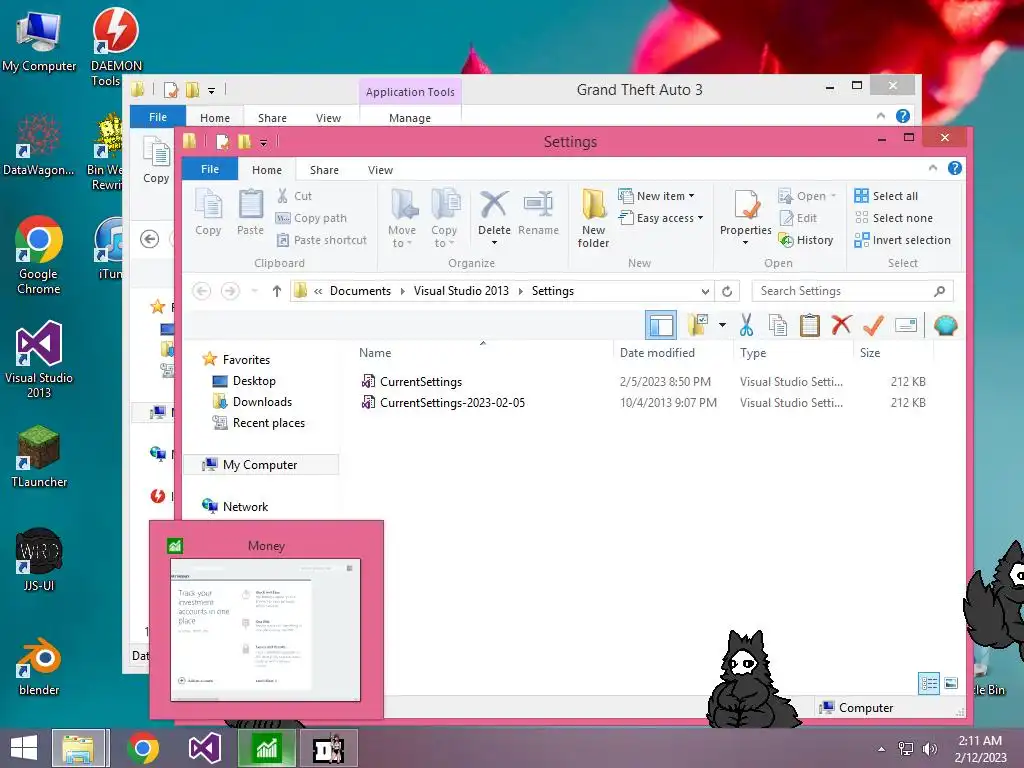Click the Up one level arrow
This screenshot has height=768, width=1024.
[x=277, y=291]
